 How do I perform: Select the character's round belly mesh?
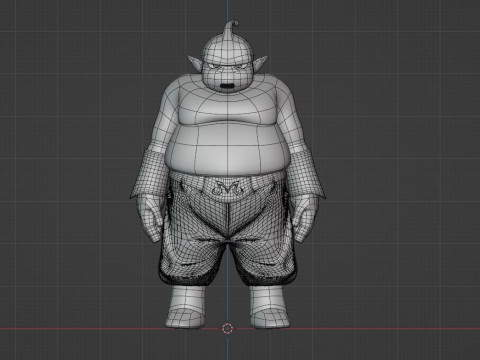click(227, 148)
